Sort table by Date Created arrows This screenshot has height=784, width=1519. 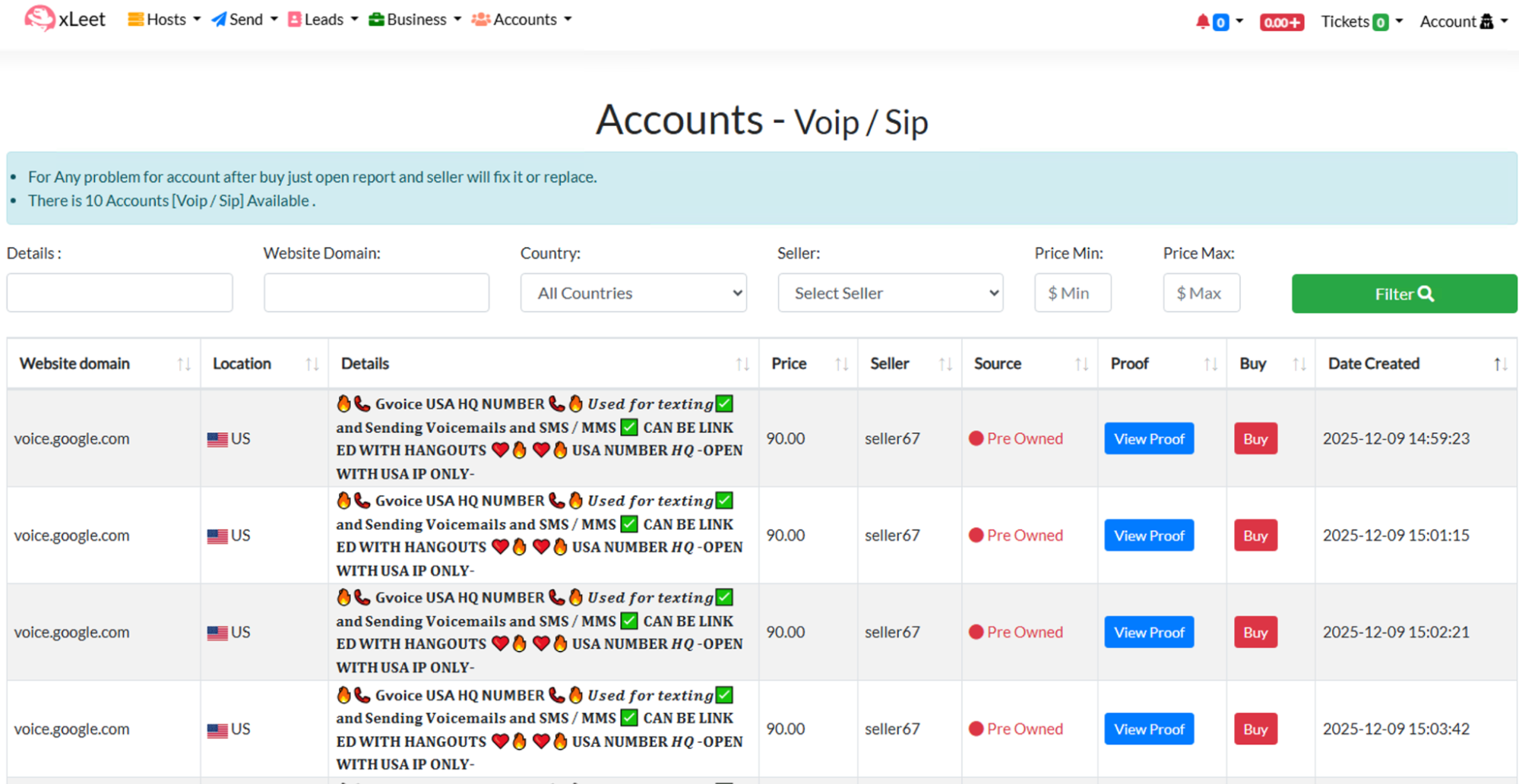point(1500,364)
